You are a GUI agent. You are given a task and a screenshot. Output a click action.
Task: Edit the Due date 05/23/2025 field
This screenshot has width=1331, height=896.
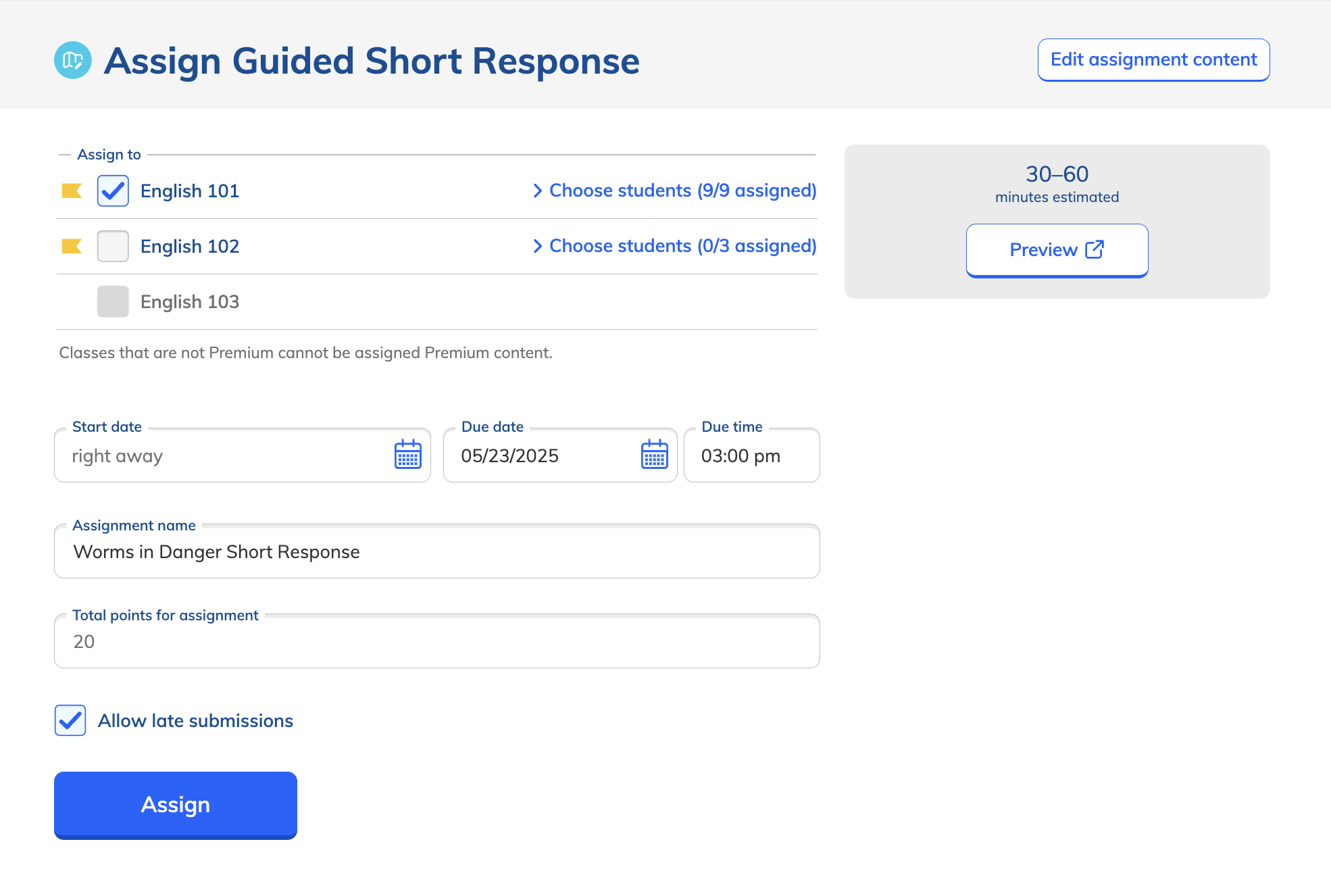click(560, 455)
